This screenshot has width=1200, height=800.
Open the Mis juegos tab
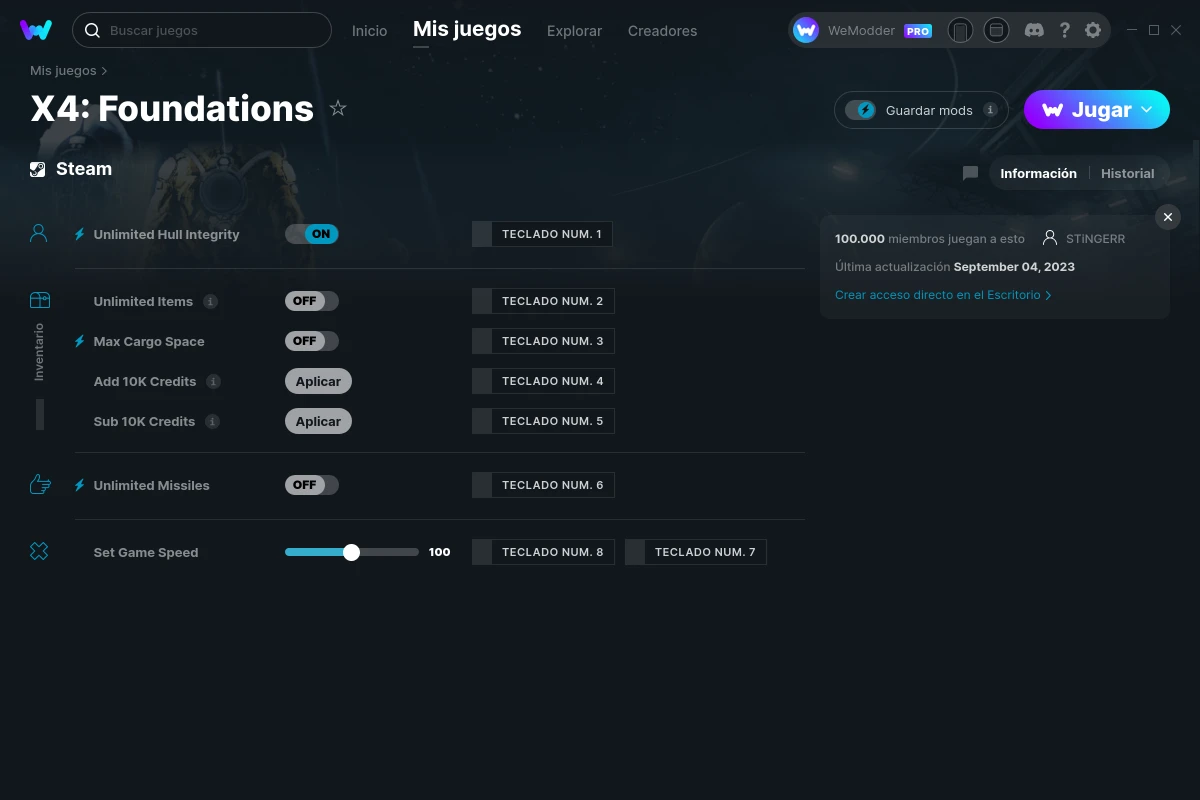tap(467, 29)
